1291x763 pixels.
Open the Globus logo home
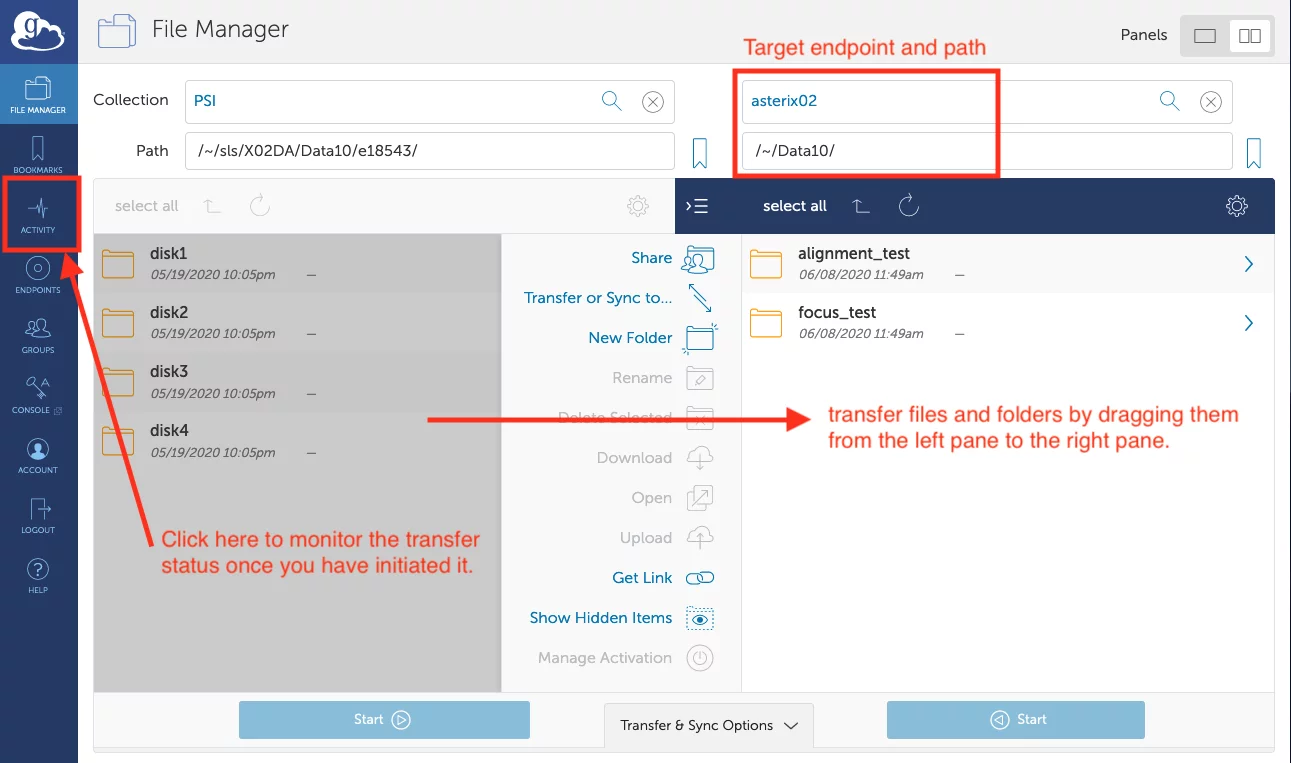38,31
